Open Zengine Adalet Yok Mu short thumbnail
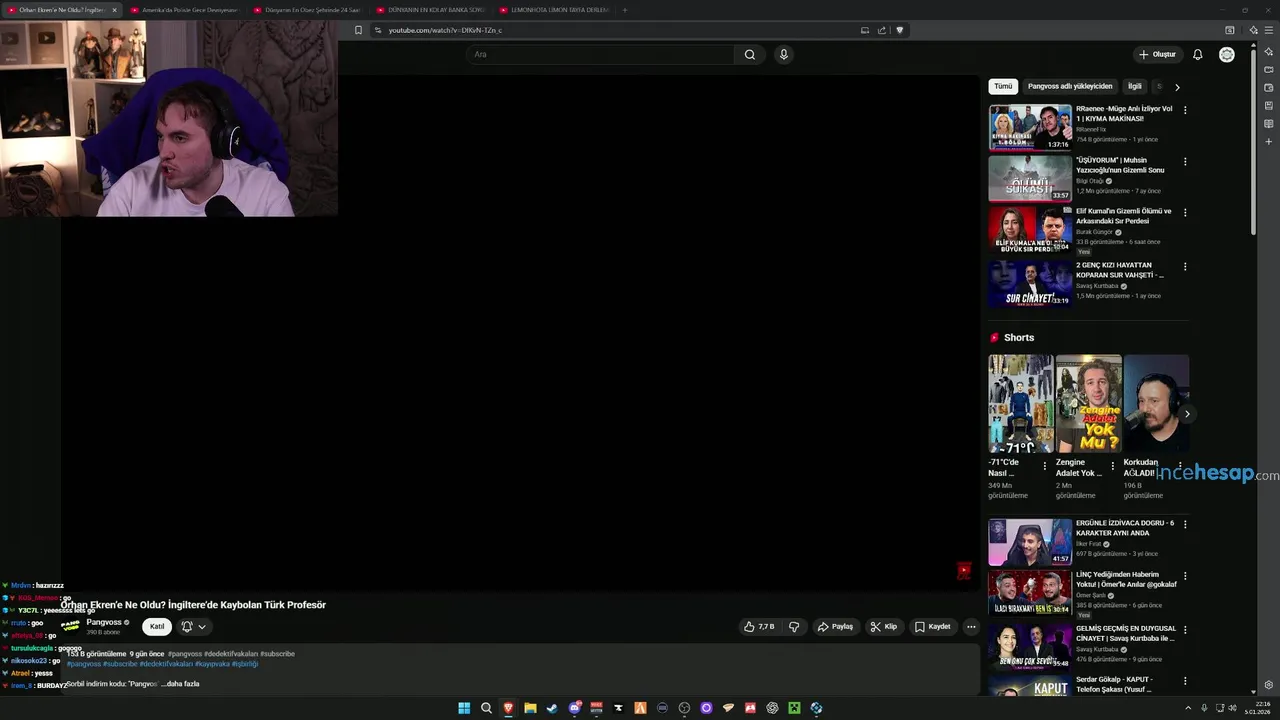The height and width of the screenshot is (720, 1280). point(1088,404)
